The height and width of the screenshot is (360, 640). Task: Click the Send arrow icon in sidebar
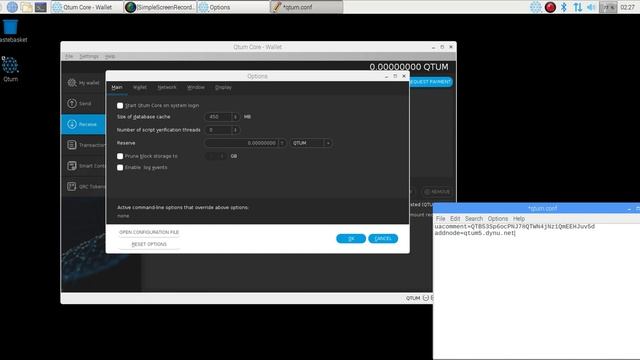[x=72, y=103]
